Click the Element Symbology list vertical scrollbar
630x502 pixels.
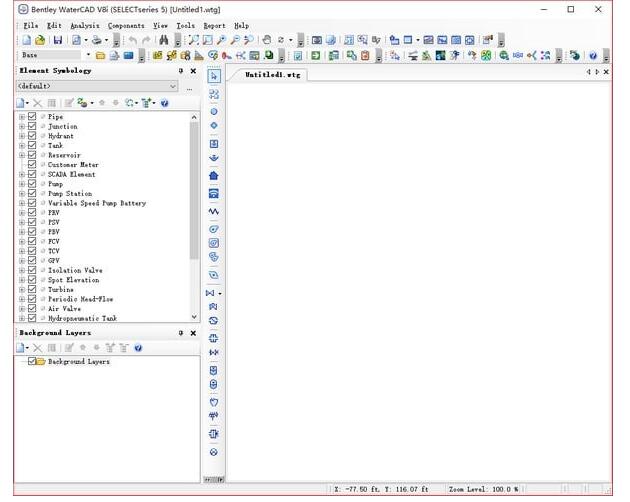pos(193,200)
